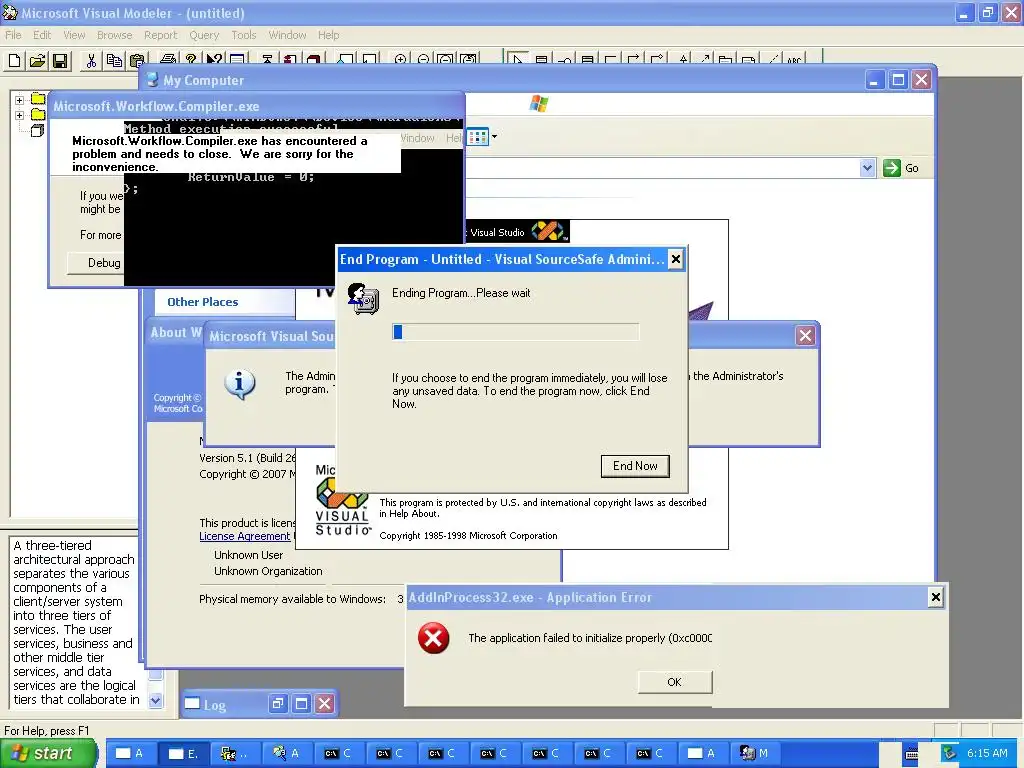Viewport: 1024px width, 768px height.
Task: Click the red error icon in AddInProcess32 dialog
Action: 434,638
